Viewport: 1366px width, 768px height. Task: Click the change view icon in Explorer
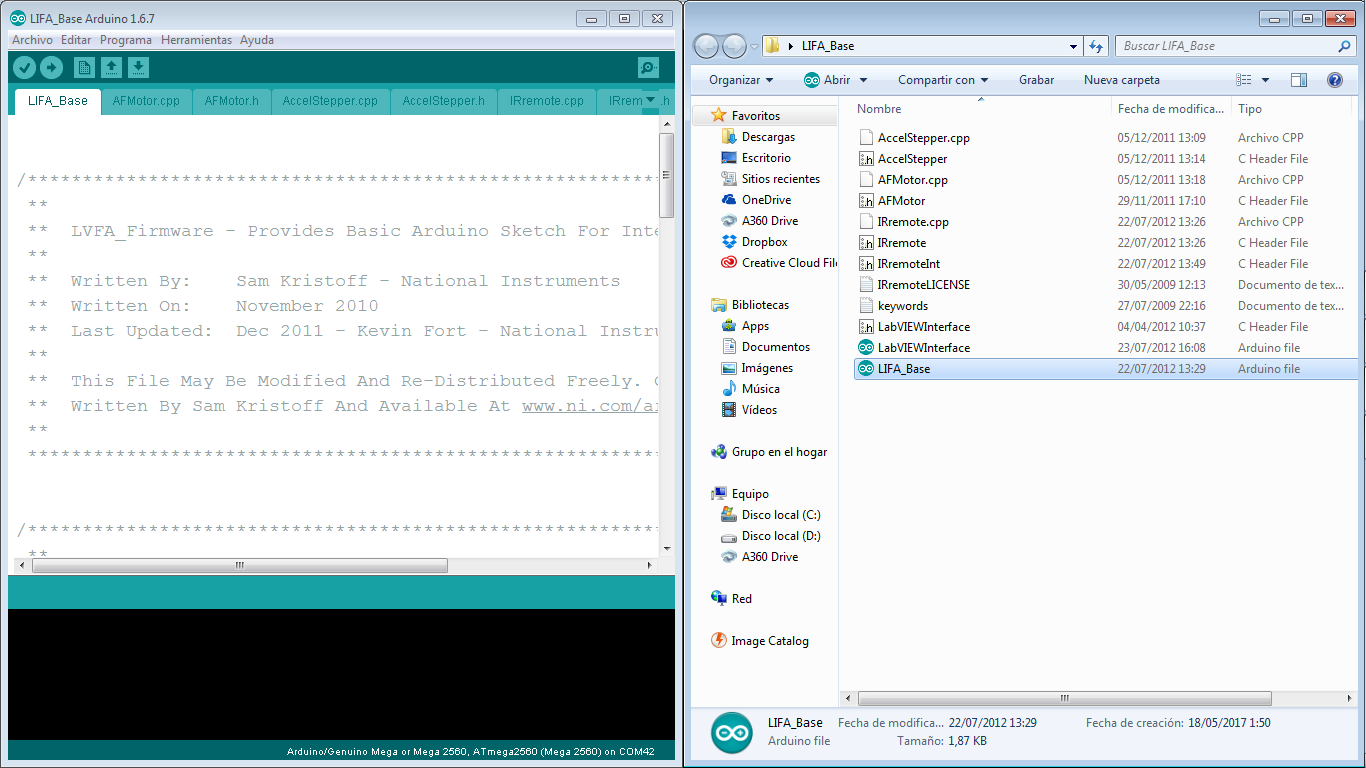(x=1244, y=80)
